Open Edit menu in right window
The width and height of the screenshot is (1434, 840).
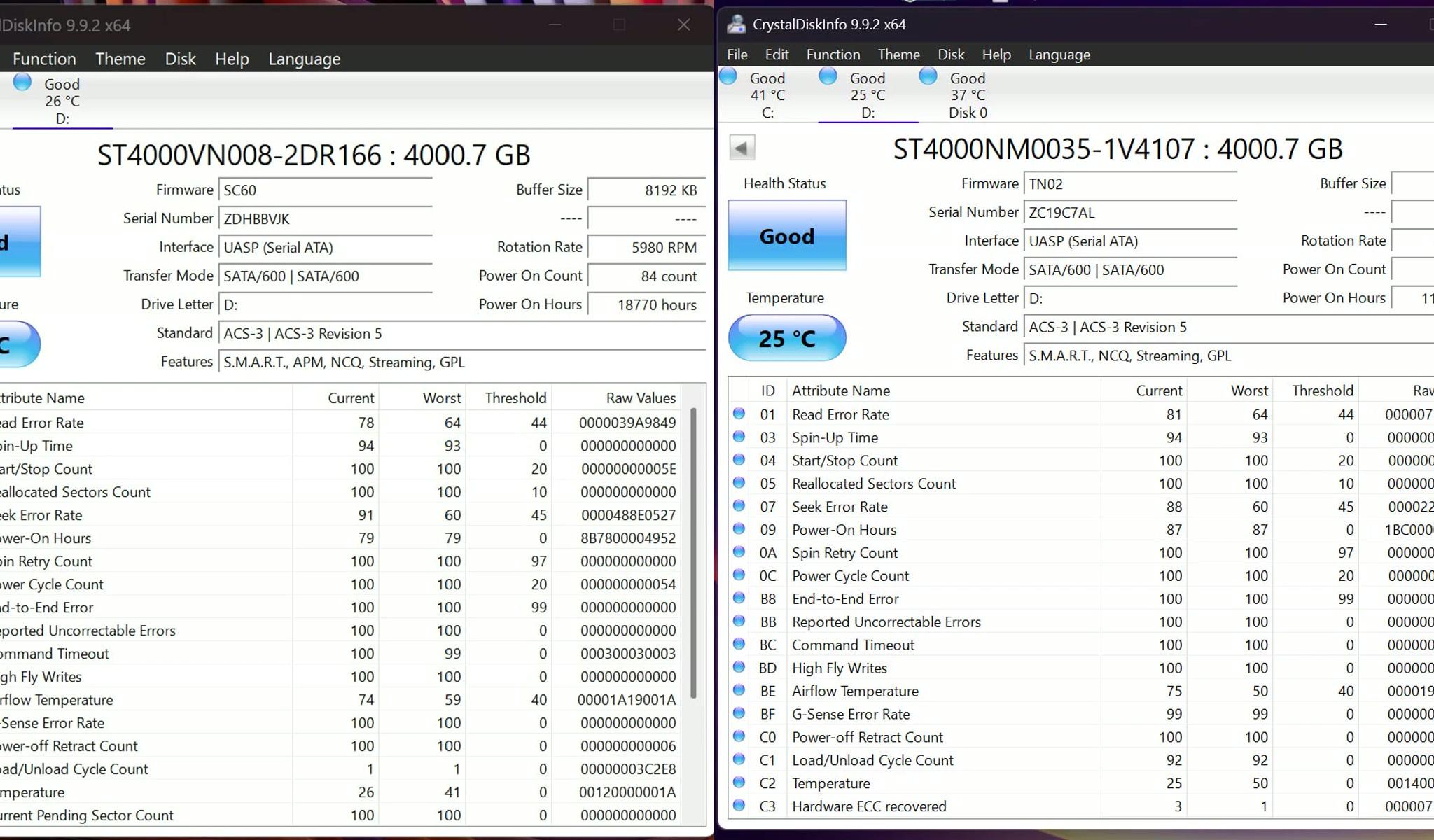pos(777,55)
